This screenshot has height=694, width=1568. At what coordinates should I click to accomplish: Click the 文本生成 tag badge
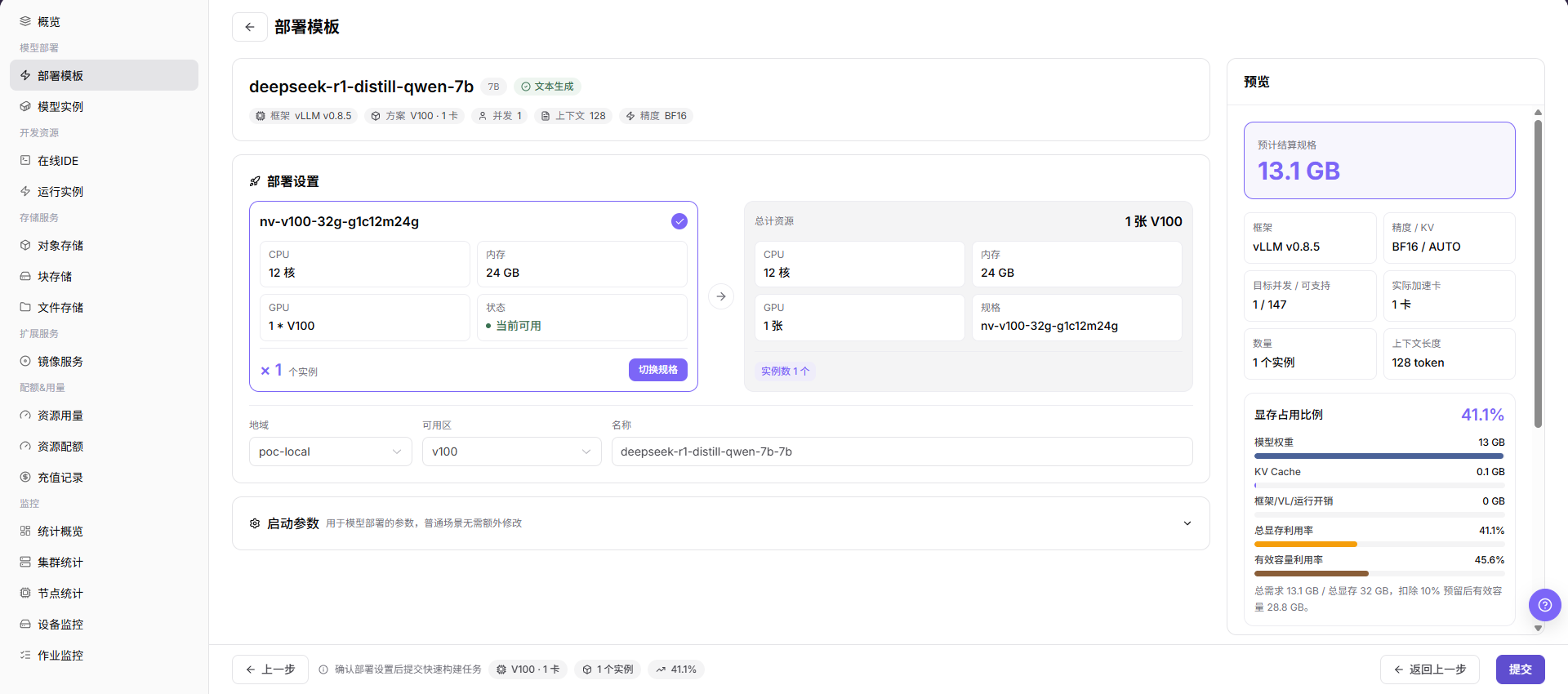[547, 87]
